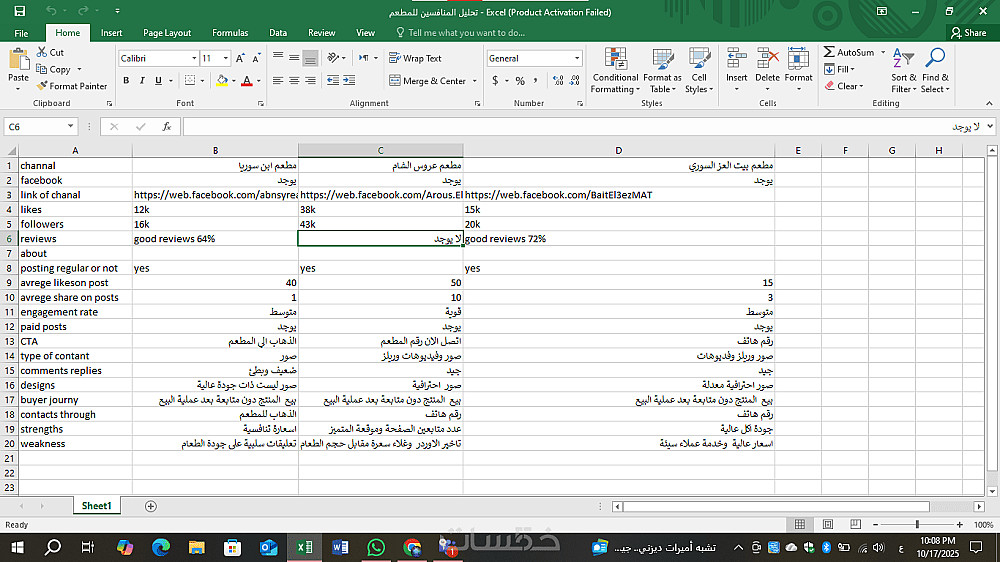This screenshot has width=1000, height=562.
Task: Increase font size with the larger A
Action: point(240,58)
